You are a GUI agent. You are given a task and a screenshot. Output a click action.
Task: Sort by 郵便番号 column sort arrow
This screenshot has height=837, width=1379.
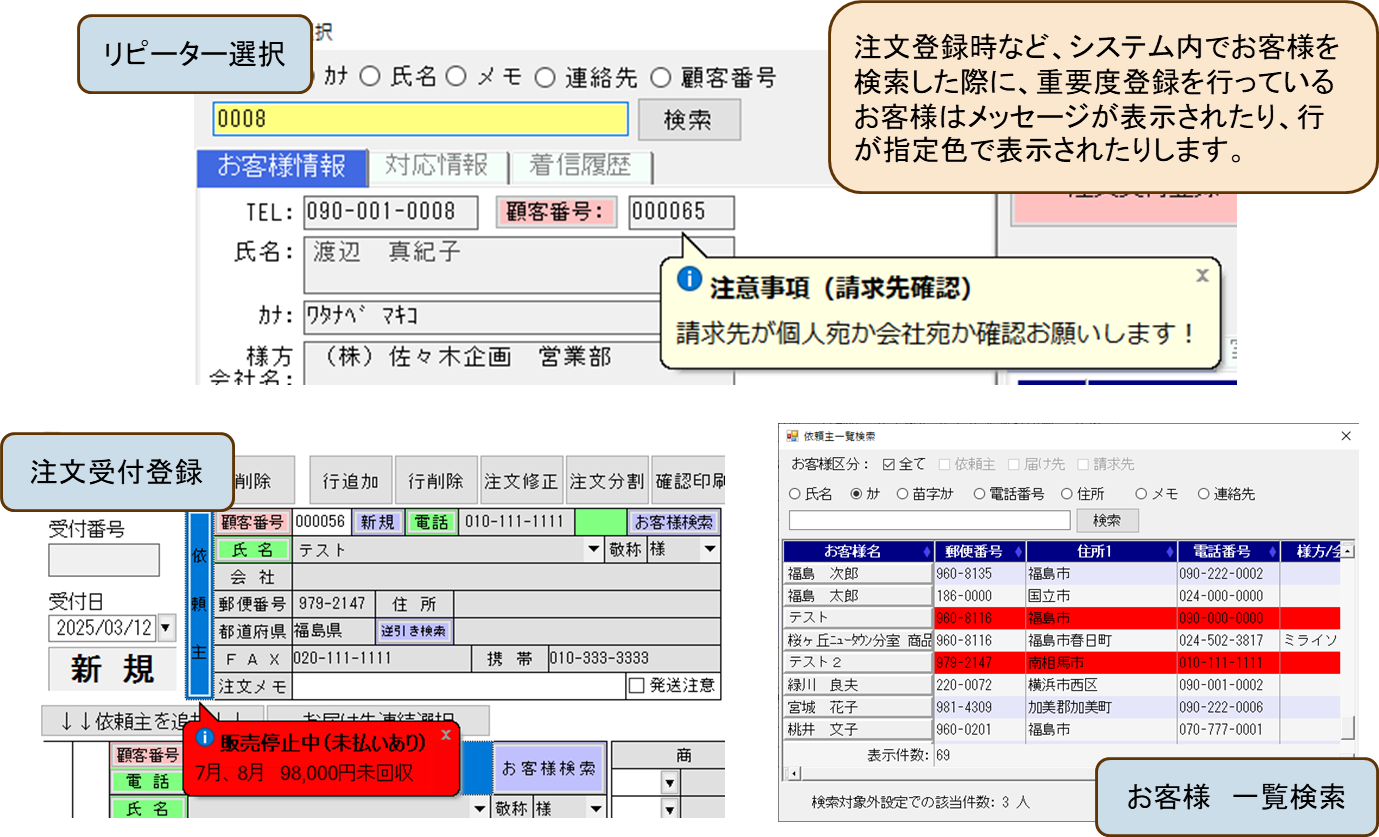1018,552
